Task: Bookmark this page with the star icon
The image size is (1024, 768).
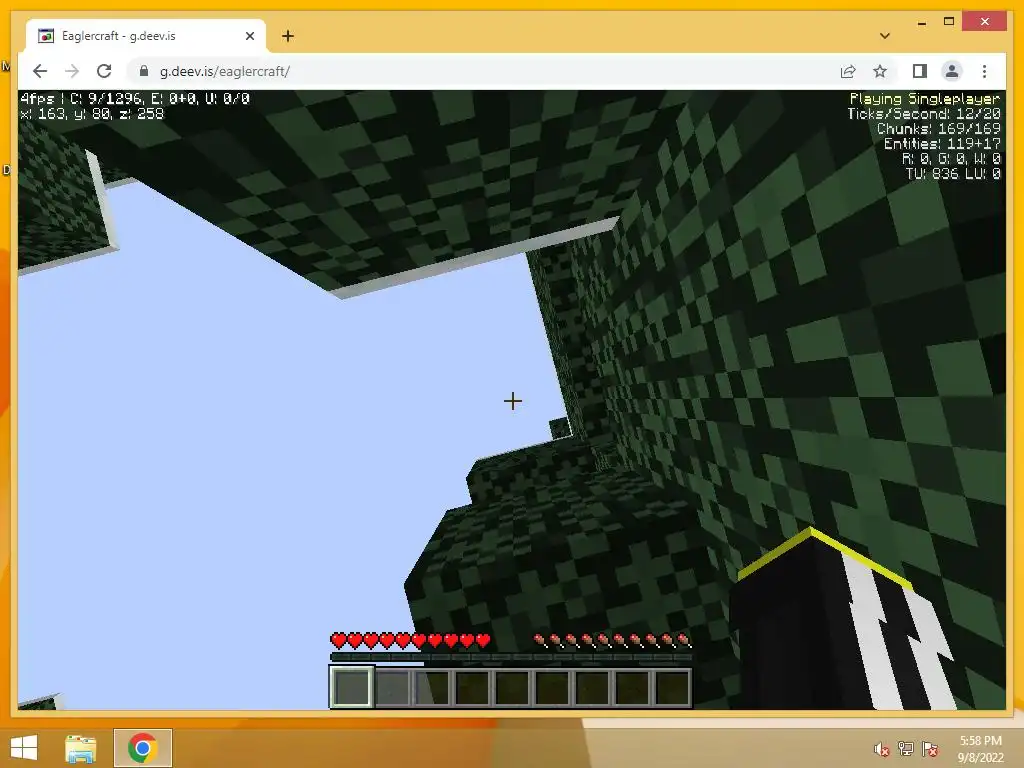Action: tap(880, 71)
